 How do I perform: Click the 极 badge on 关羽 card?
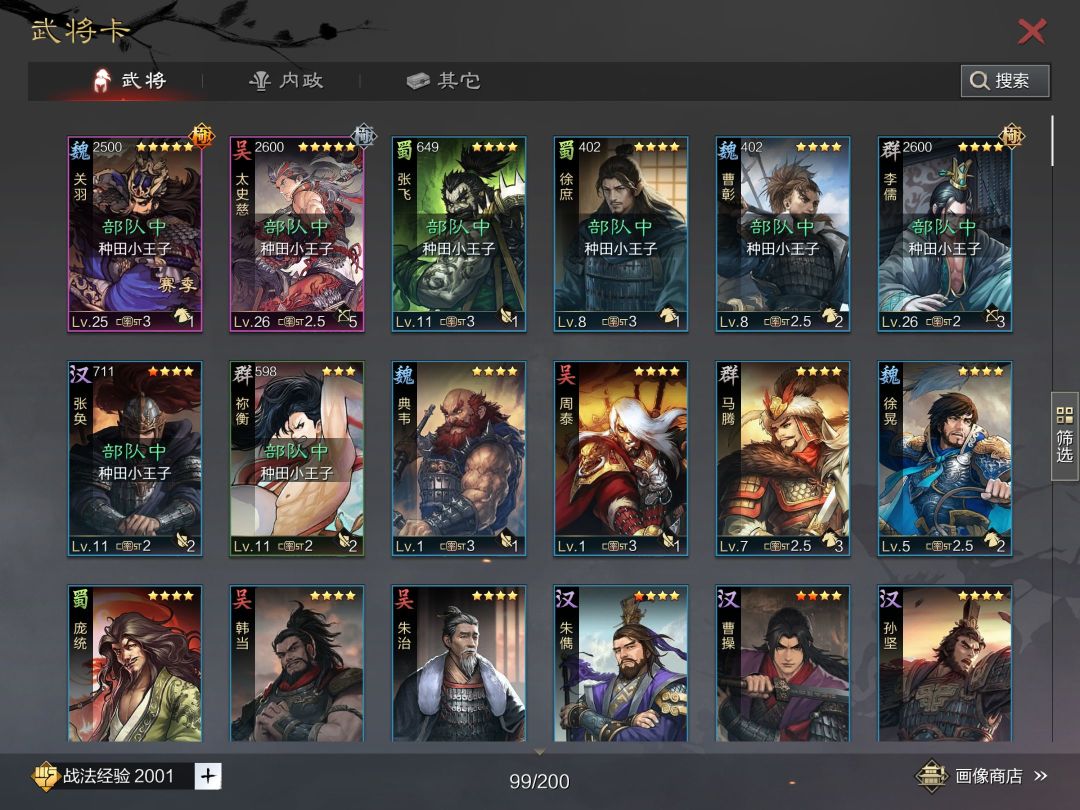(x=202, y=136)
